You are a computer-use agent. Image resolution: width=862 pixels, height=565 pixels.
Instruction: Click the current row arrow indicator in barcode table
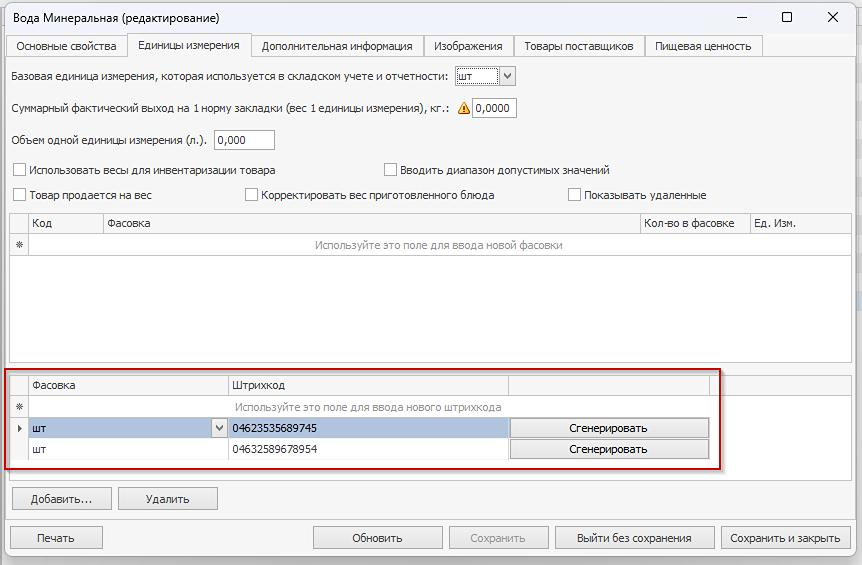(19, 428)
